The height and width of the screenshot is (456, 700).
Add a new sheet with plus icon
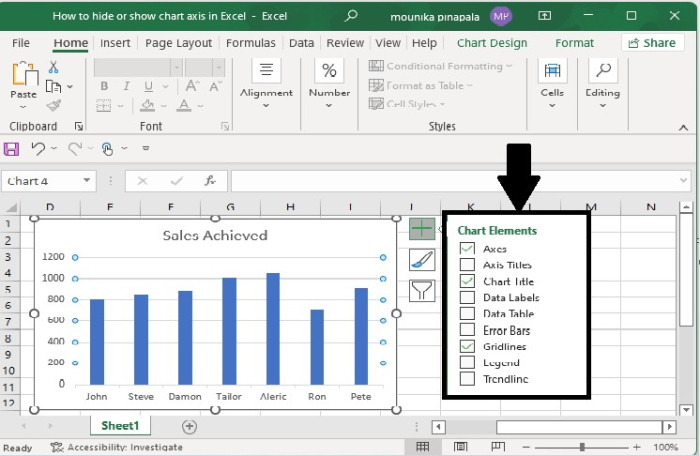click(x=189, y=426)
